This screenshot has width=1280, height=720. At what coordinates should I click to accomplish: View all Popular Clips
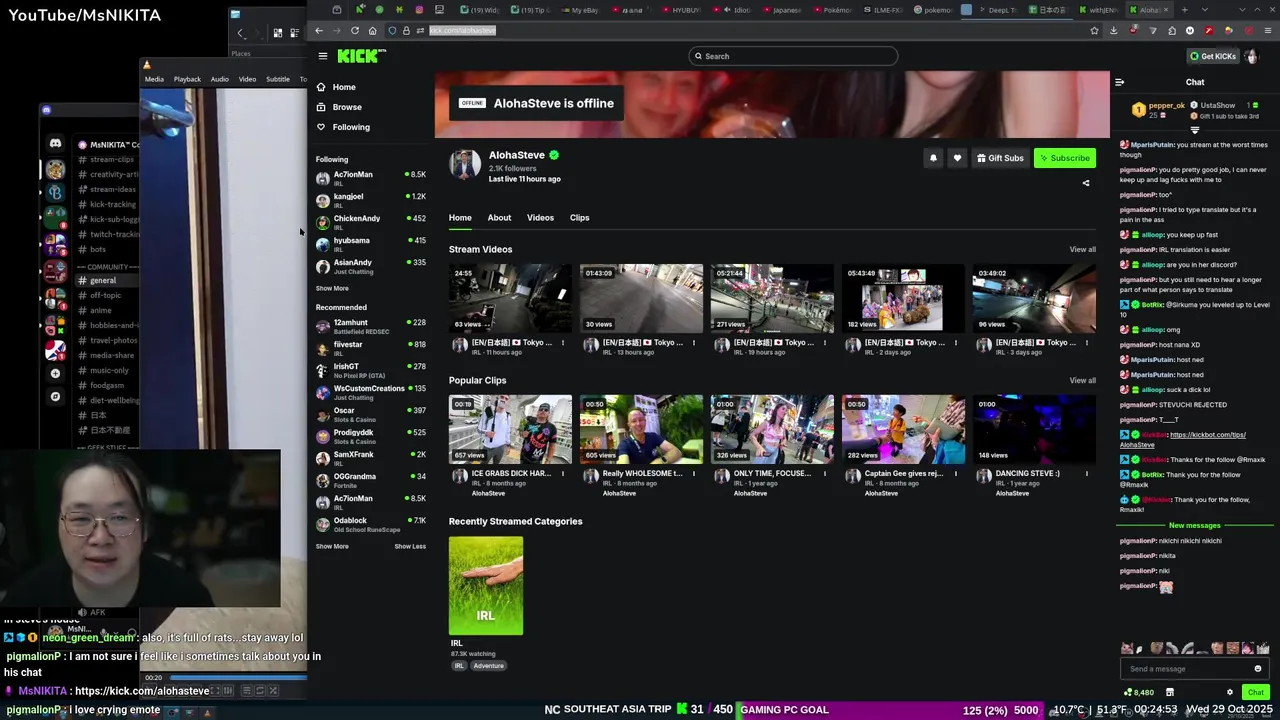[x=1082, y=381]
